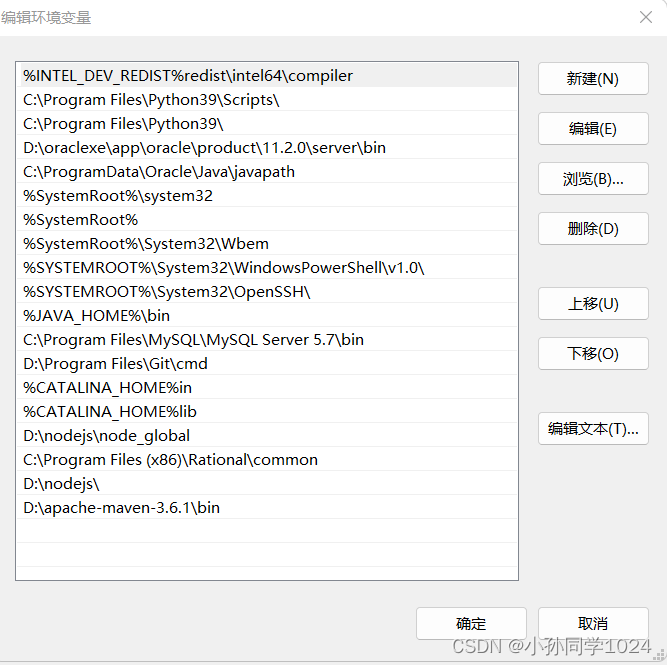Cancel with the 取消 button
Image resolution: width=667 pixels, height=665 pixels.
[x=593, y=623]
